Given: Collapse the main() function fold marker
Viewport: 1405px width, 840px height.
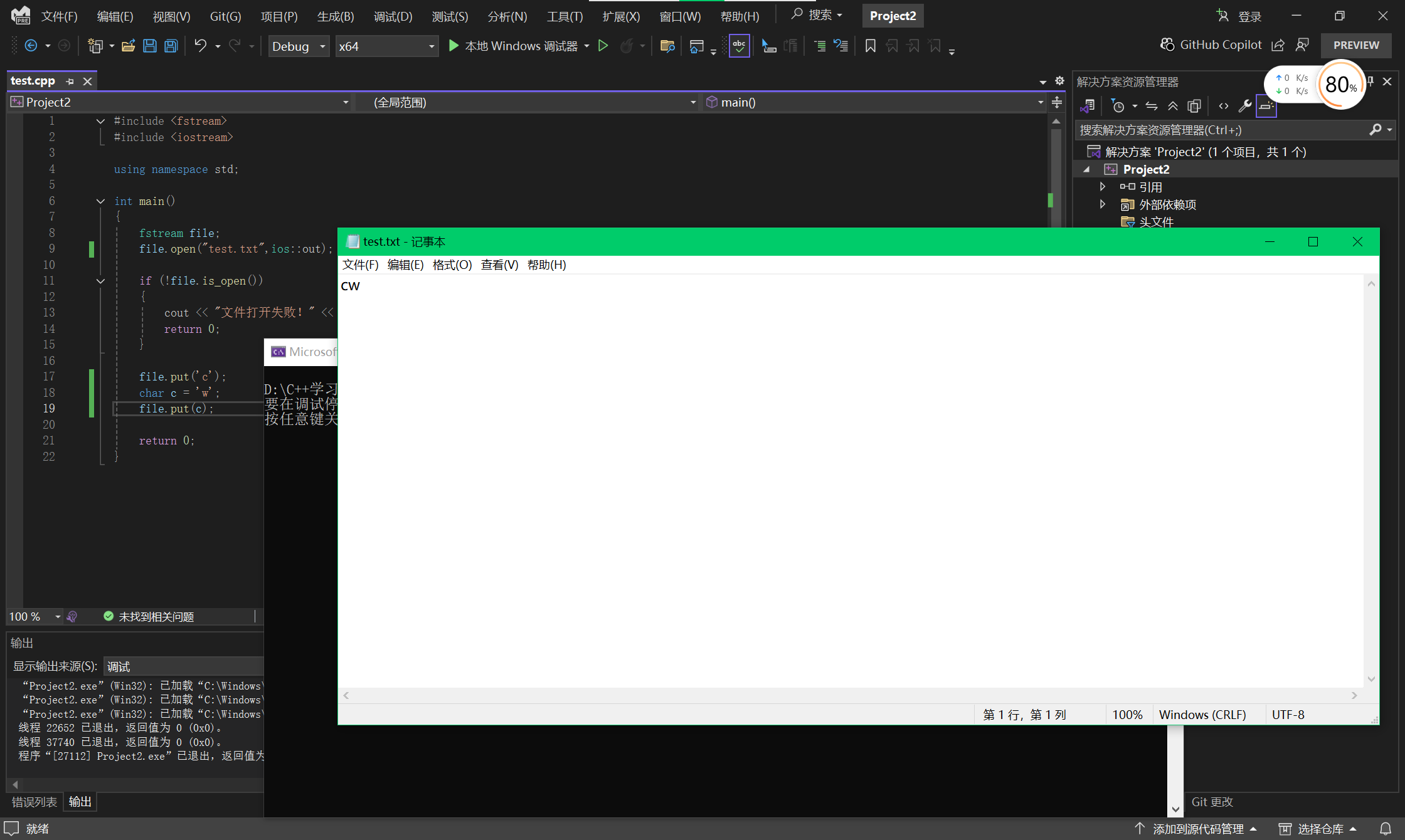Looking at the screenshot, I should (100, 201).
